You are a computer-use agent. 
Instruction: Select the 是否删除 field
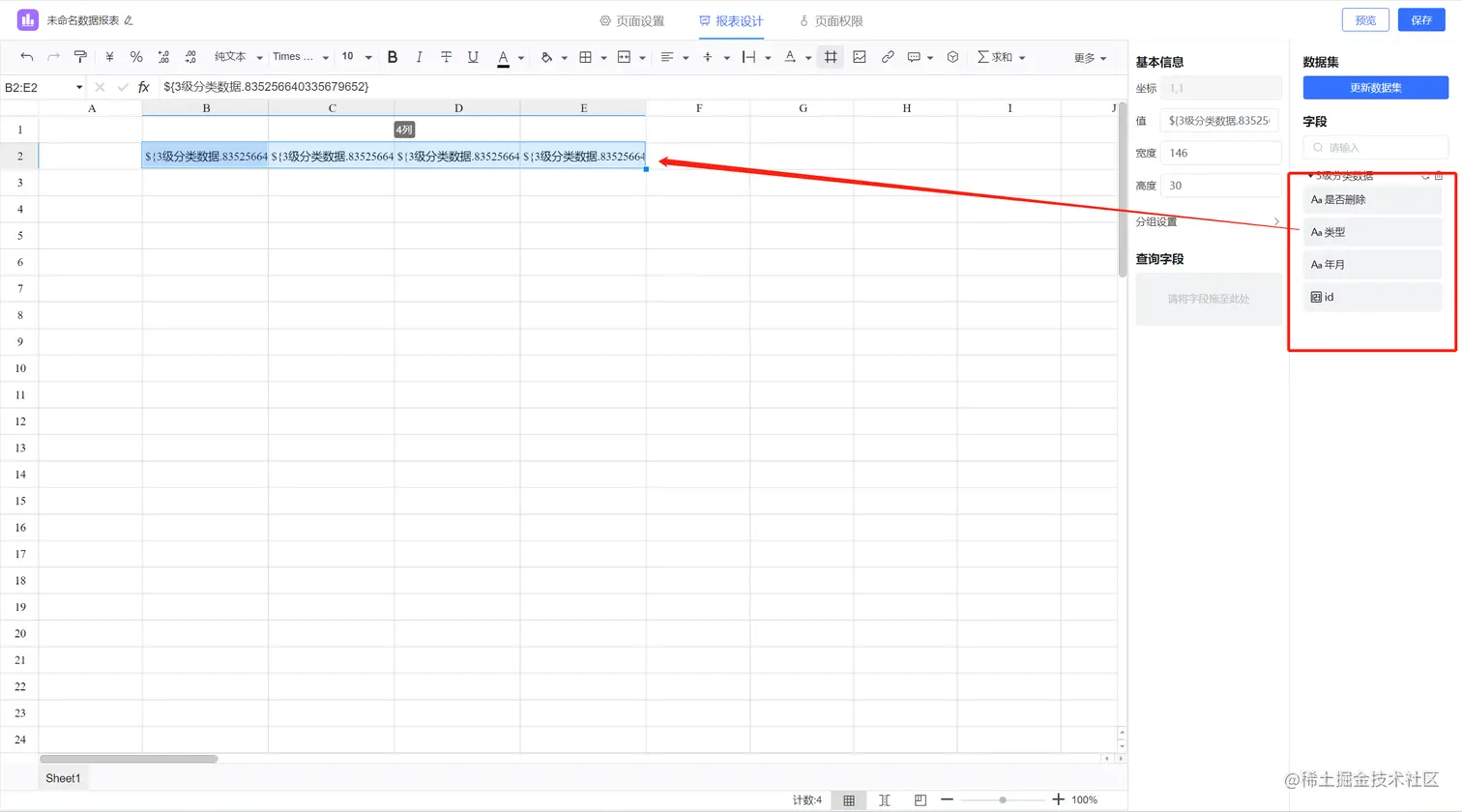tap(1373, 200)
